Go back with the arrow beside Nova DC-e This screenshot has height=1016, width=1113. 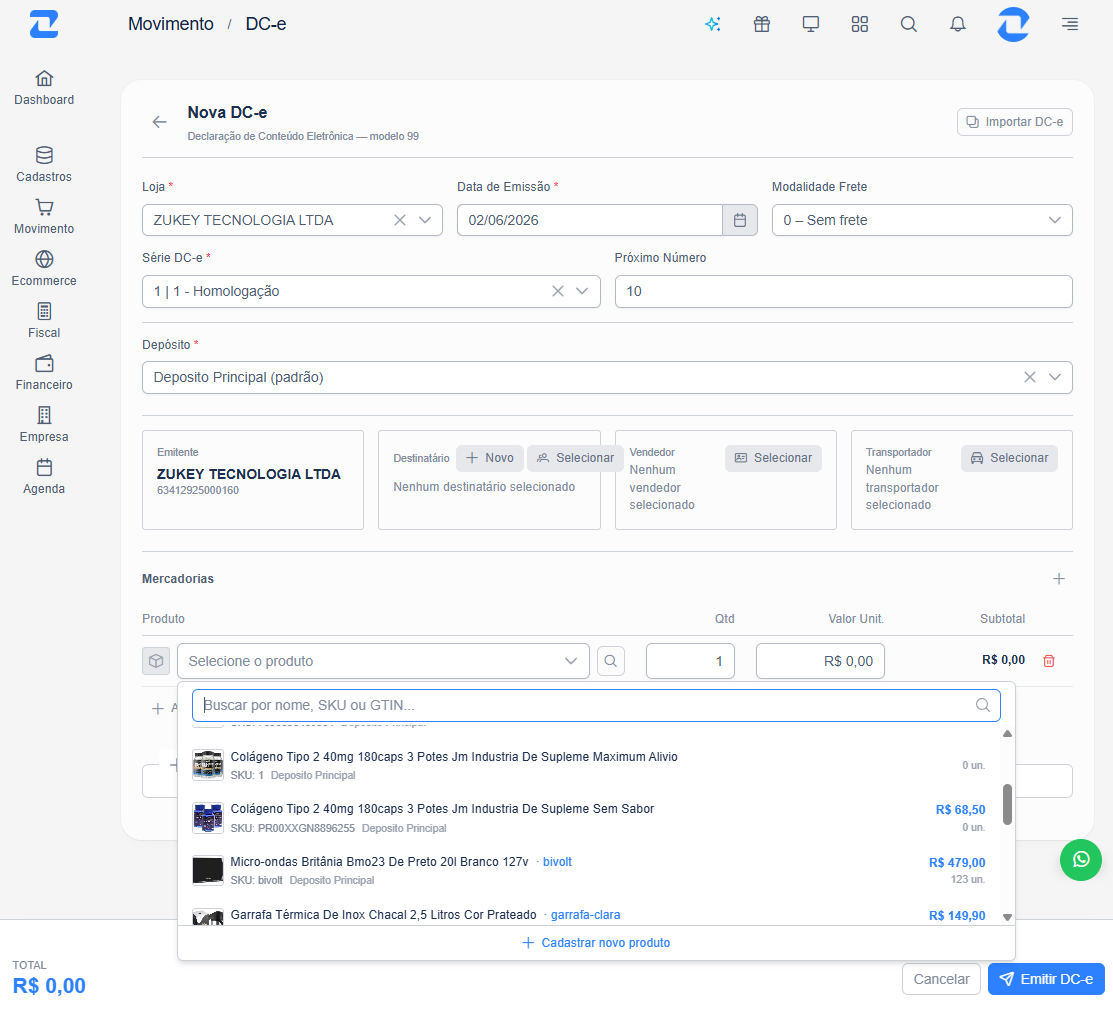tap(160, 122)
